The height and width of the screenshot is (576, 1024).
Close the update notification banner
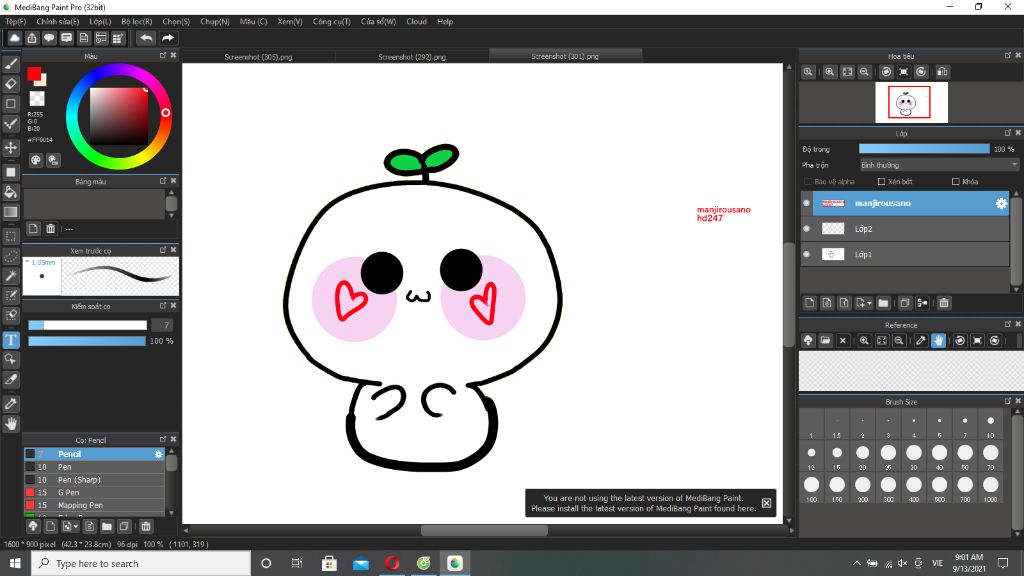tap(766, 503)
